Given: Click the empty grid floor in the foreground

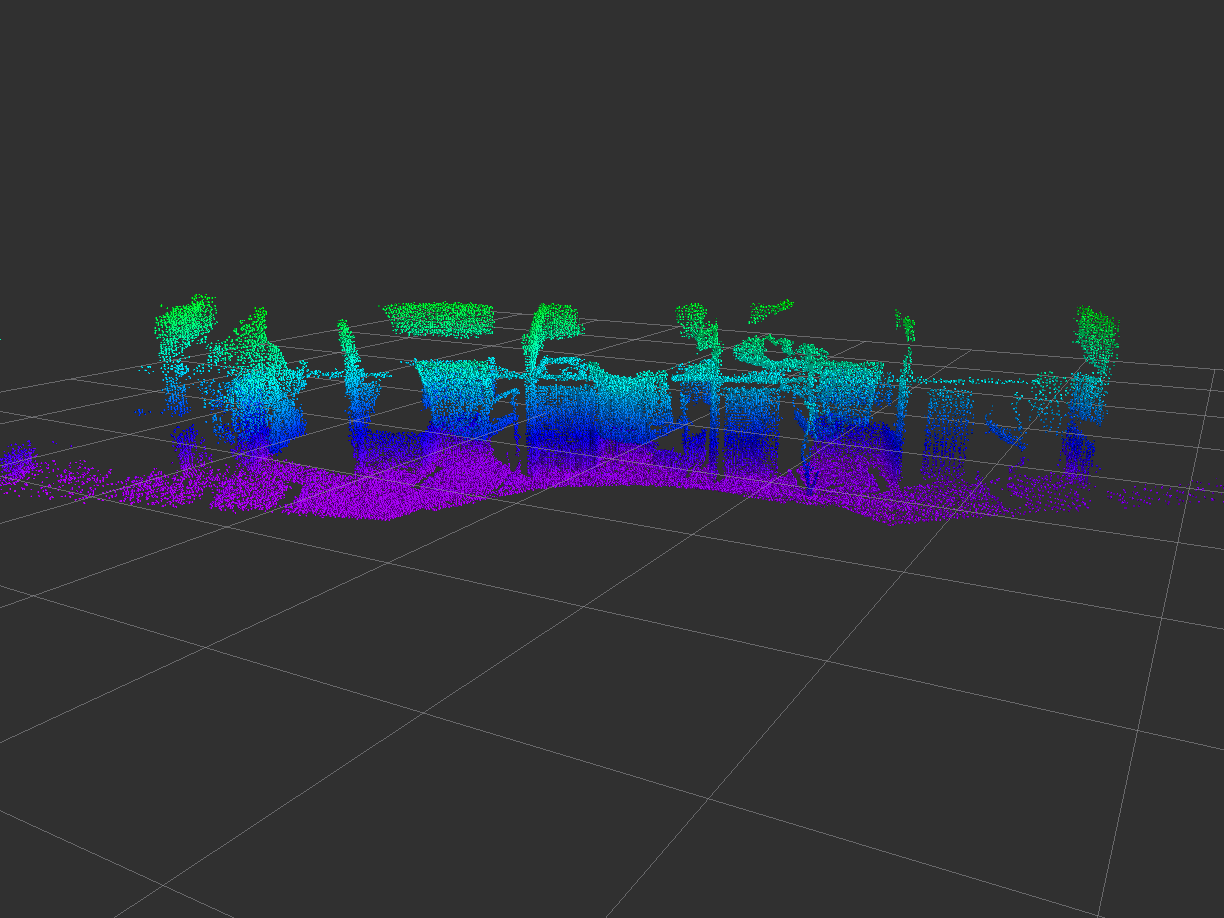Looking at the screenshot, I should [600, 720].
